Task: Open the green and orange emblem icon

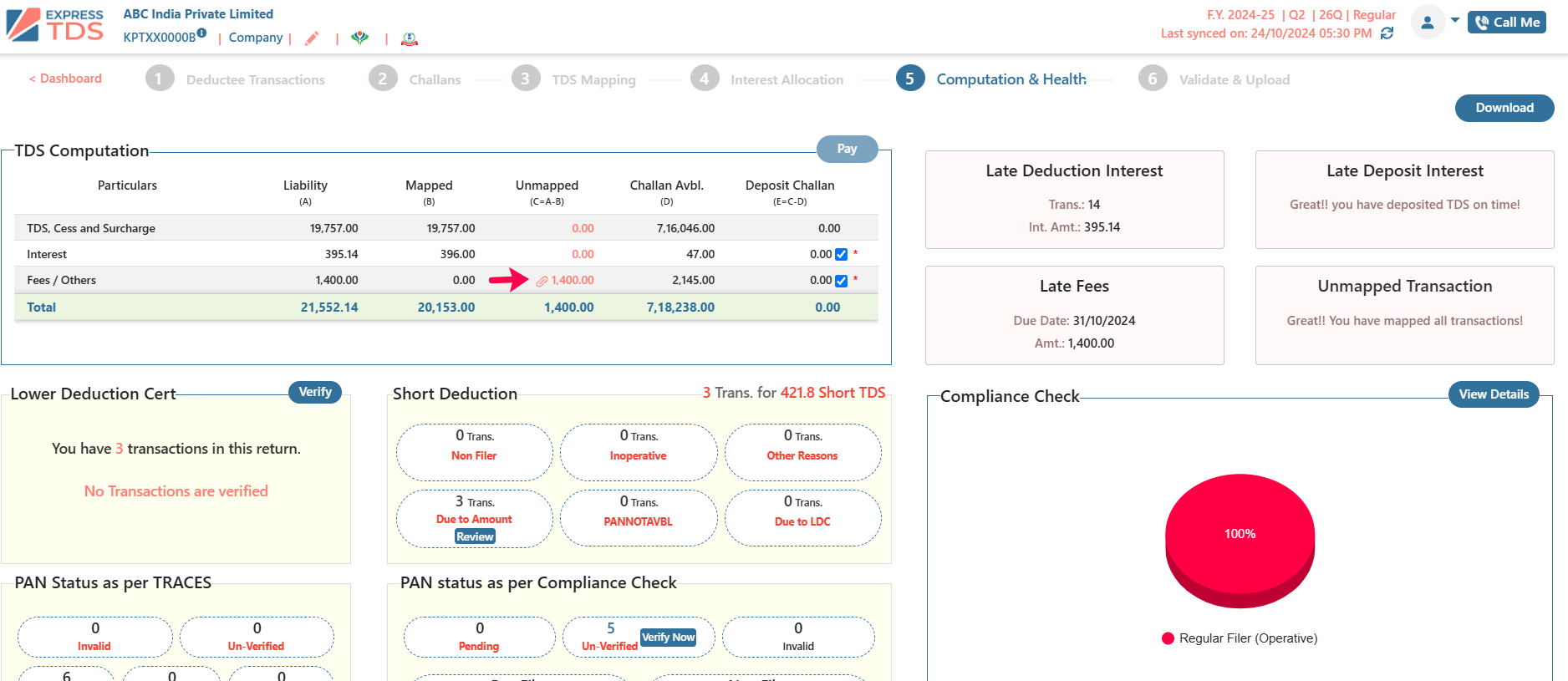Action: [x=359, y=38]
